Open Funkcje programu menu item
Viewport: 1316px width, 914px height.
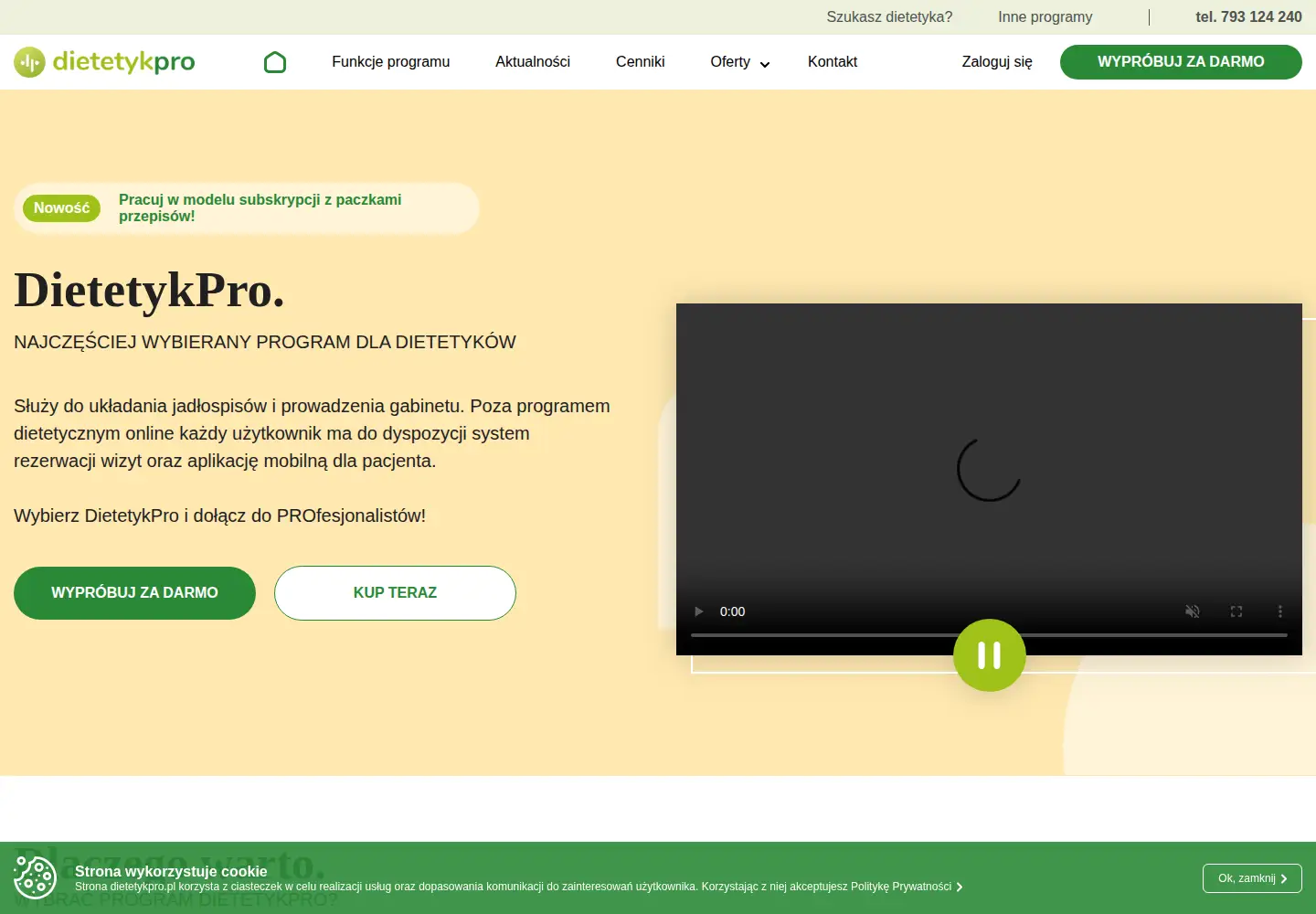click(391, 62)
